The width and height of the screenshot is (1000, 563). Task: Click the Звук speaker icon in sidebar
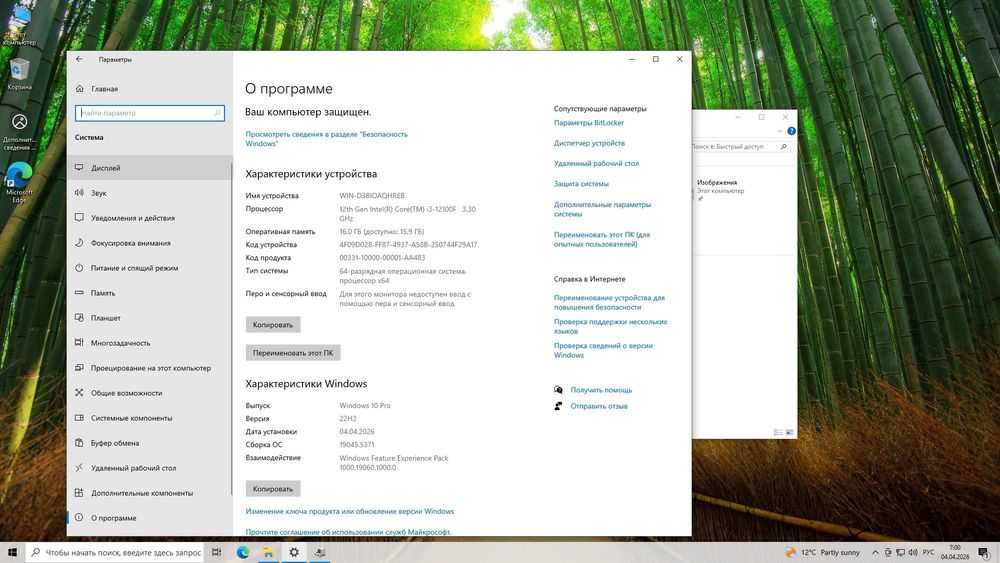point(79,193)
